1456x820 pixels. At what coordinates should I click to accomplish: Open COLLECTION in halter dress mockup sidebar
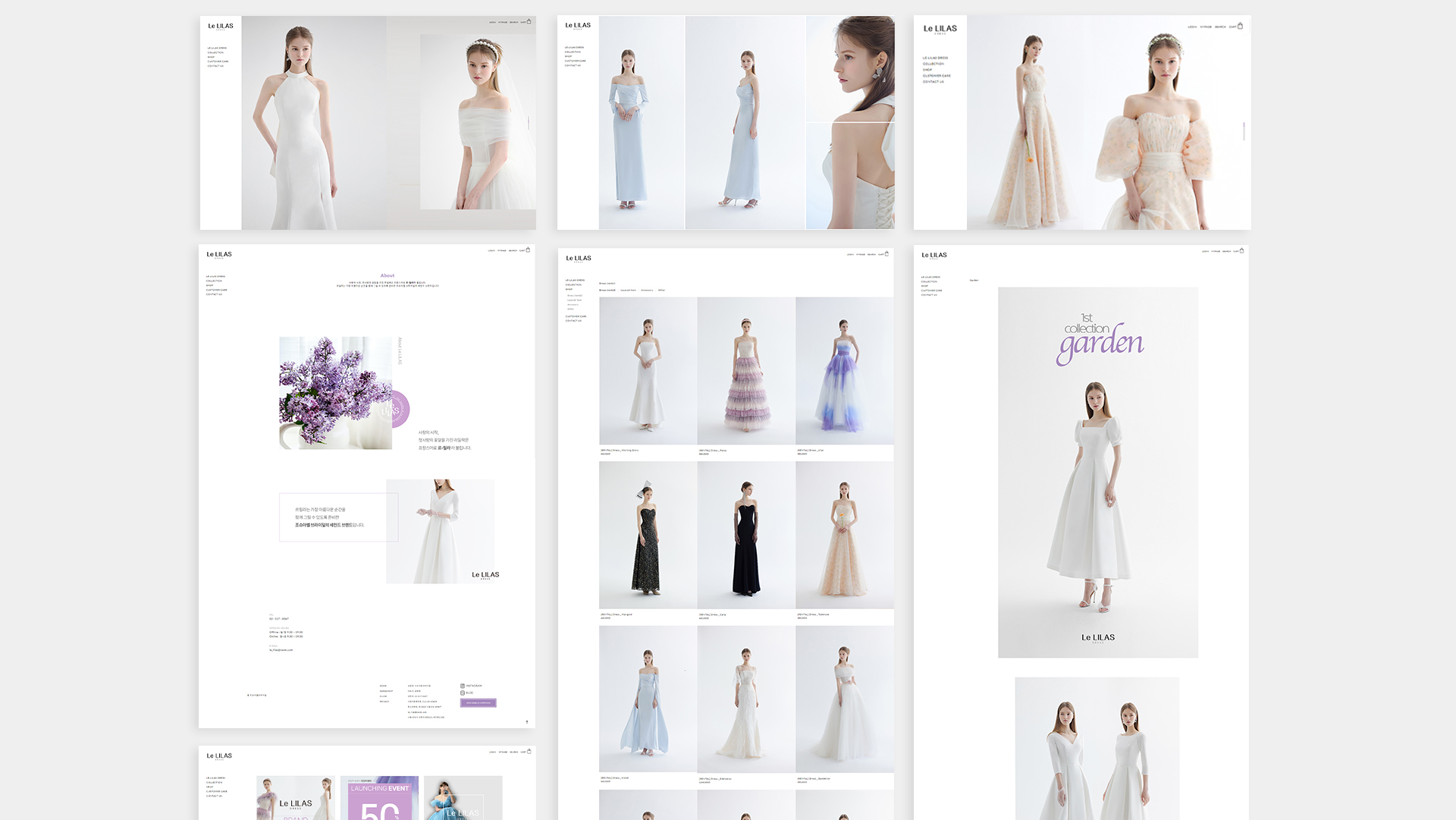click(x=215, y=52)
